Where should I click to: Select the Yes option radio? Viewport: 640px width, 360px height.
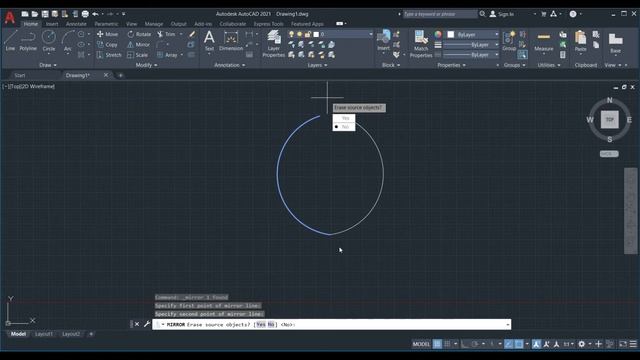click(344, 118)
